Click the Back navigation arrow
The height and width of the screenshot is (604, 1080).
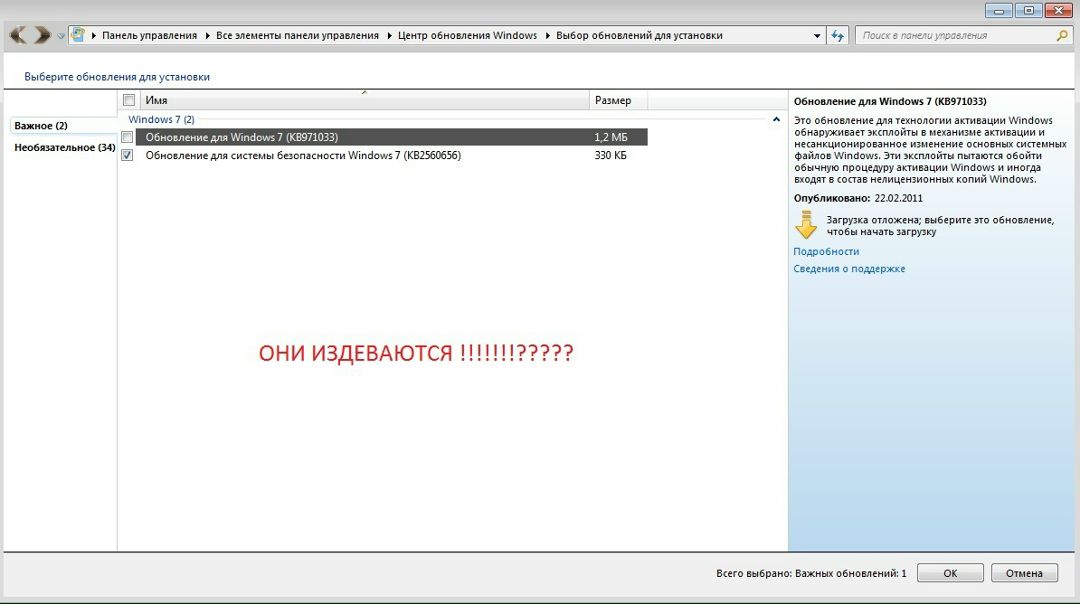(18, 35)
